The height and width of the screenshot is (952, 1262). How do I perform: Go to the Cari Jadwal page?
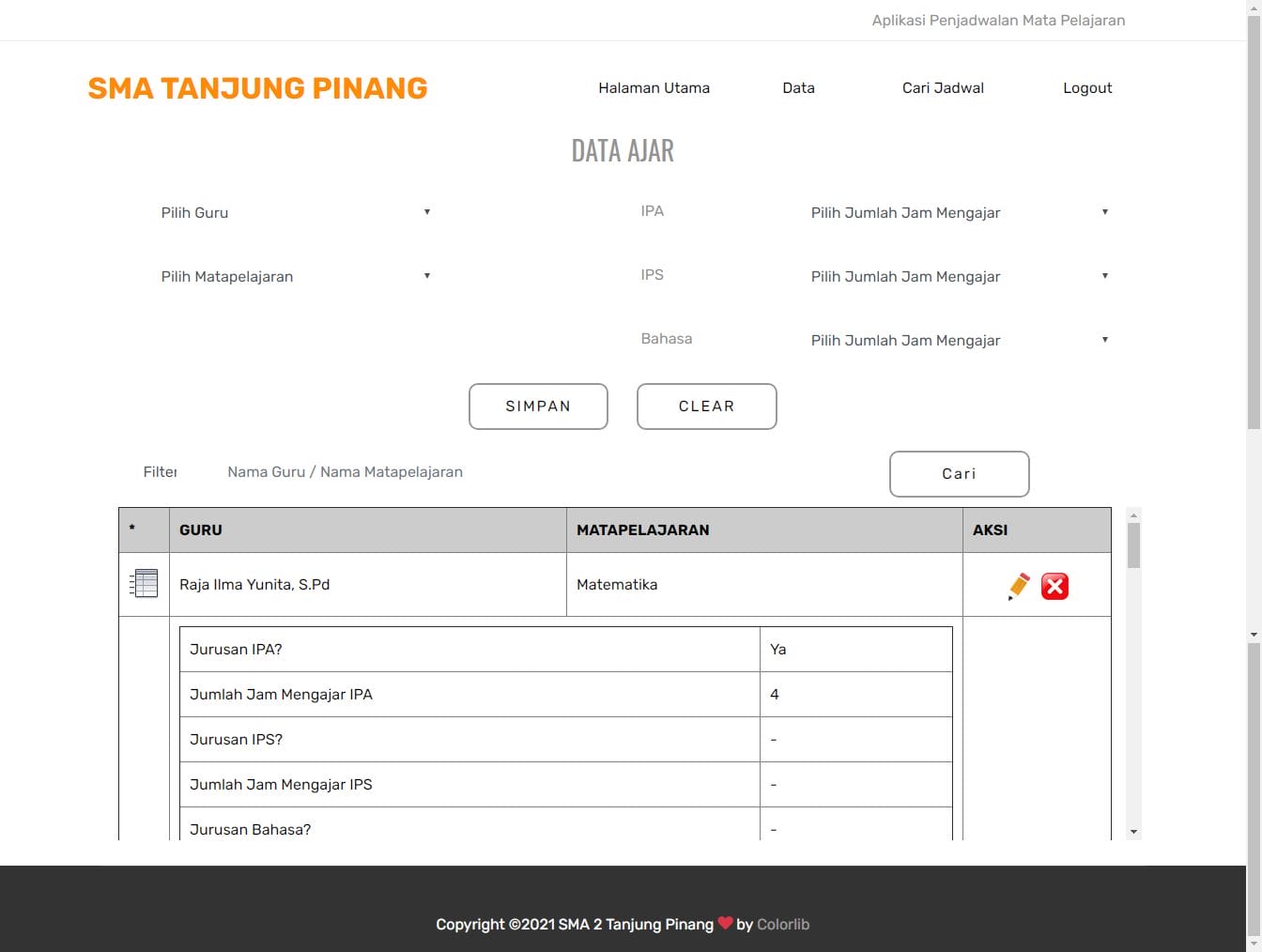(943, 88)
